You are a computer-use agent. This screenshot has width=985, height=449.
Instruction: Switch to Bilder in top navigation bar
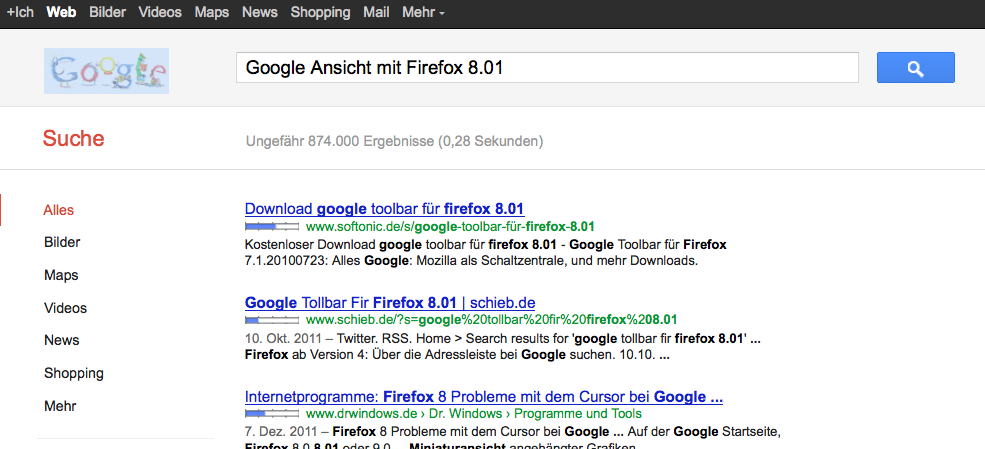[x=107, y=13]
